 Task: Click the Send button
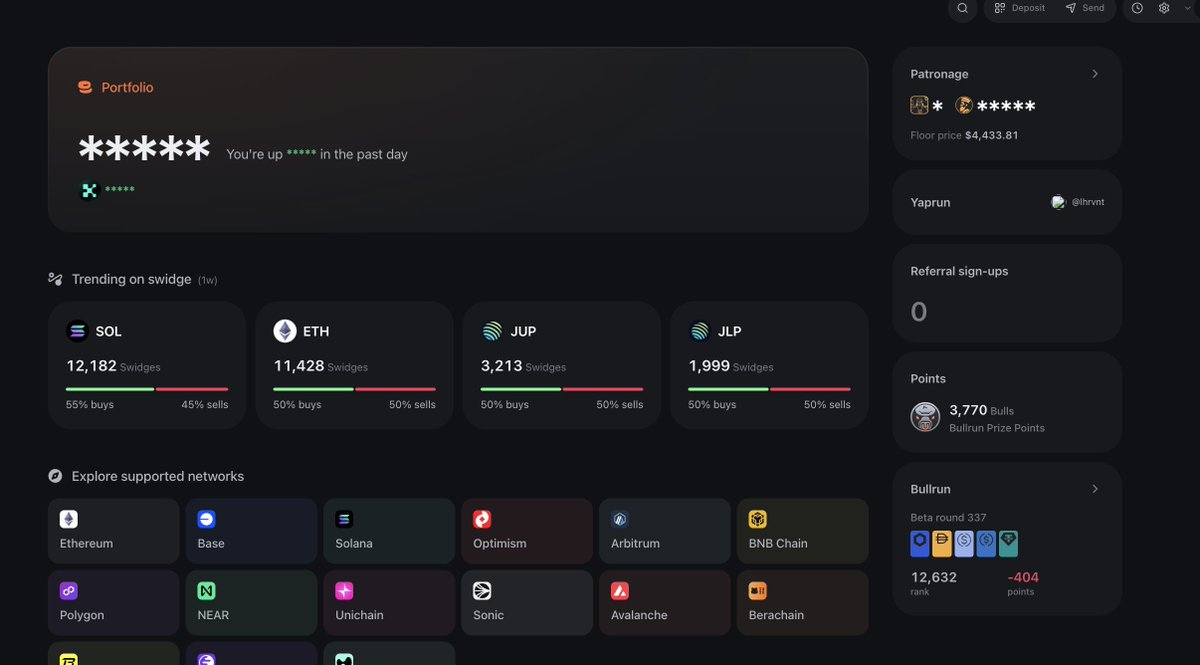pyautogui.click(x=1085, y=8)
